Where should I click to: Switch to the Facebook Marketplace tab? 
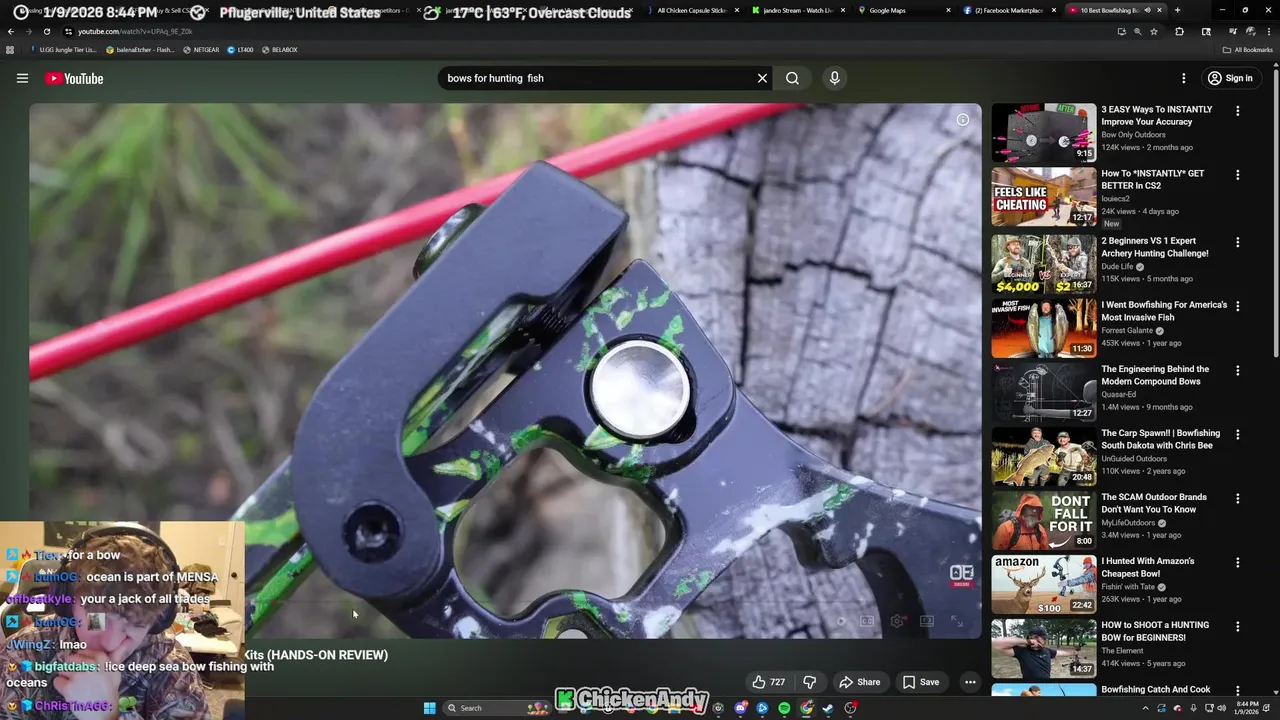pos(1010,10)
